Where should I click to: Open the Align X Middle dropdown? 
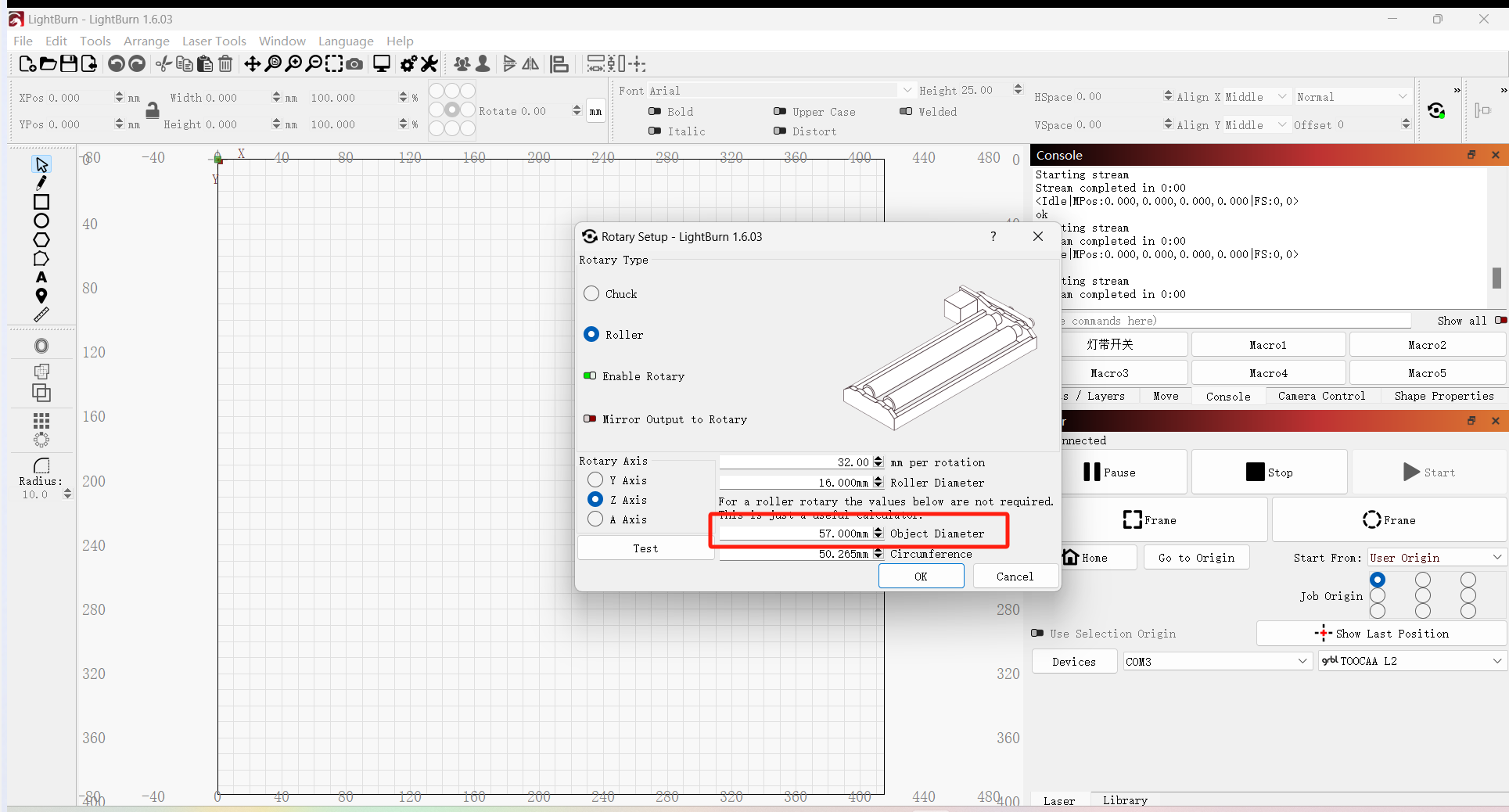[x=1256, y=97]
